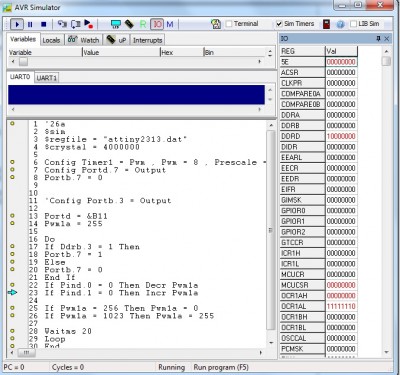
Task: Select the OCR1AH register row
Action: coord(319,296)
